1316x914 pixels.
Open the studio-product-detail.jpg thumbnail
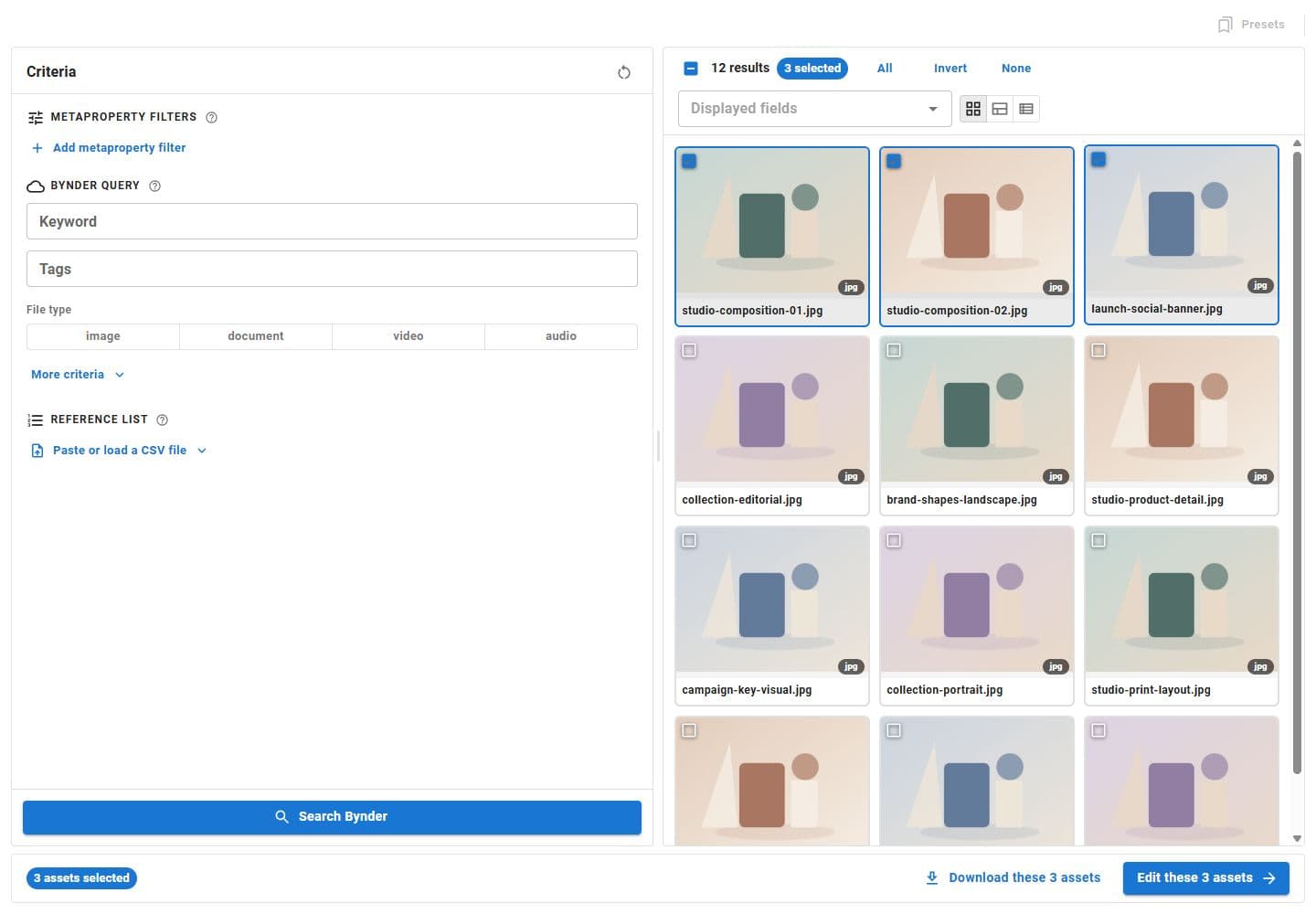click(x=1181, y=409)
